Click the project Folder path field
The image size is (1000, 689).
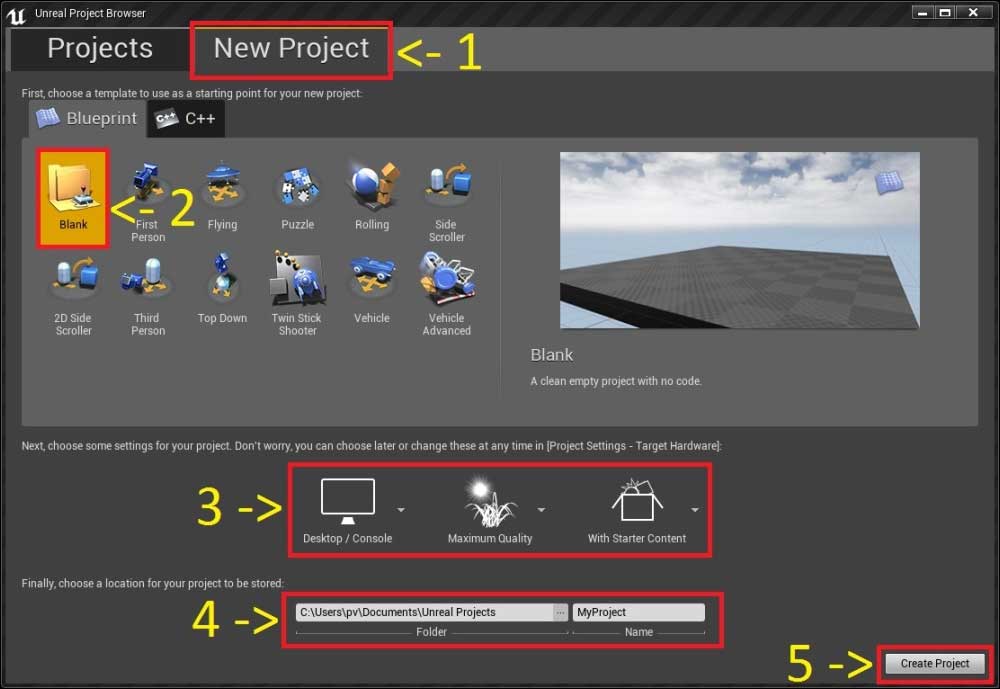click(x=424, y=612)
